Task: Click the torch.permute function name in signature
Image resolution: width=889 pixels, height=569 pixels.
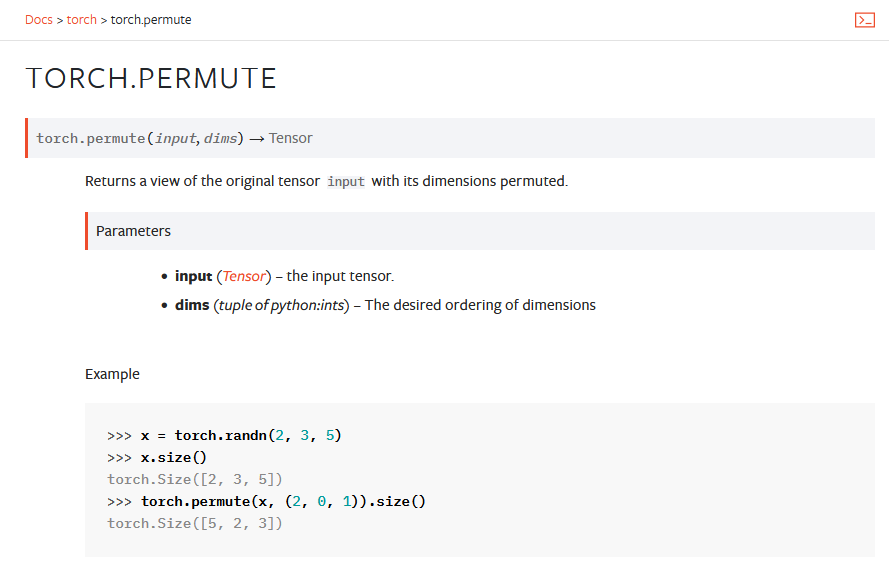Action: point(90,138)
